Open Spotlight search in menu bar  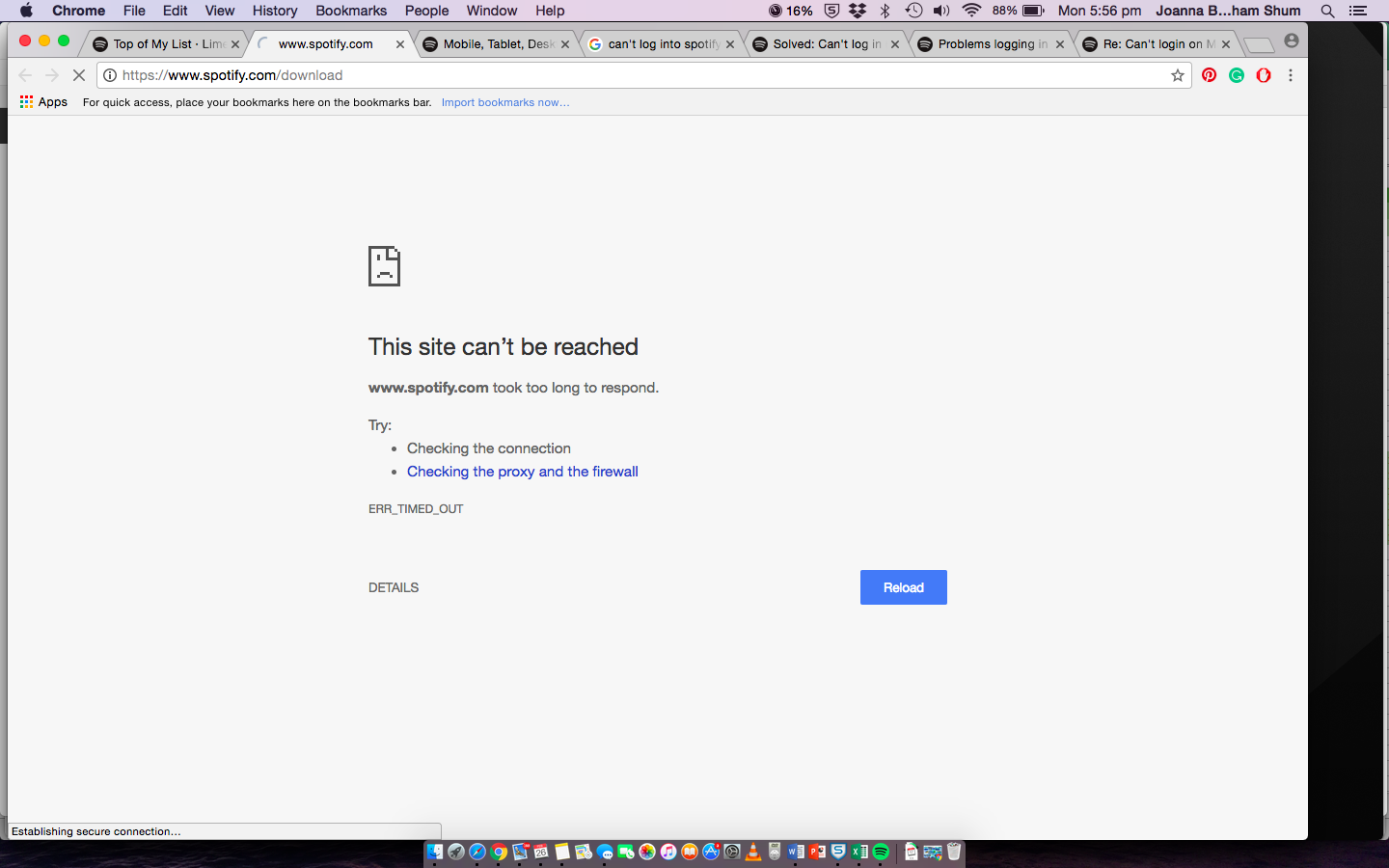1327,11
